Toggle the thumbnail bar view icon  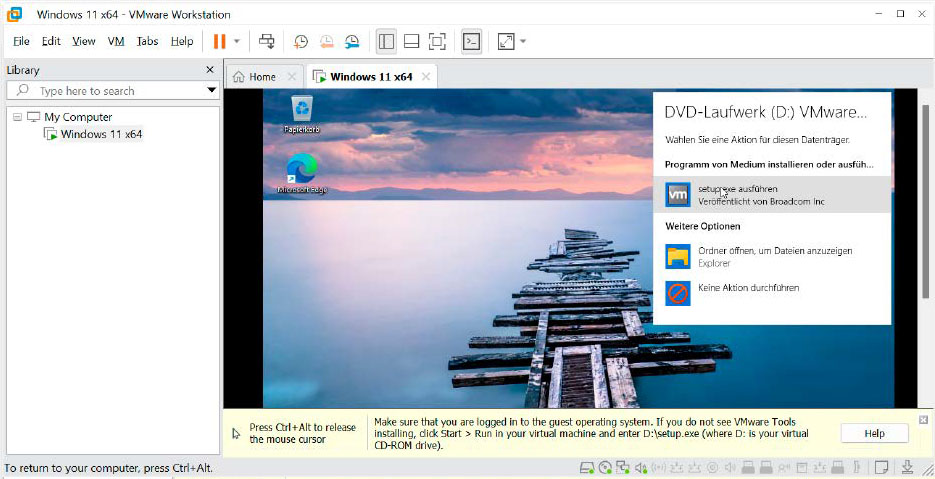click(x=411, y=41)
